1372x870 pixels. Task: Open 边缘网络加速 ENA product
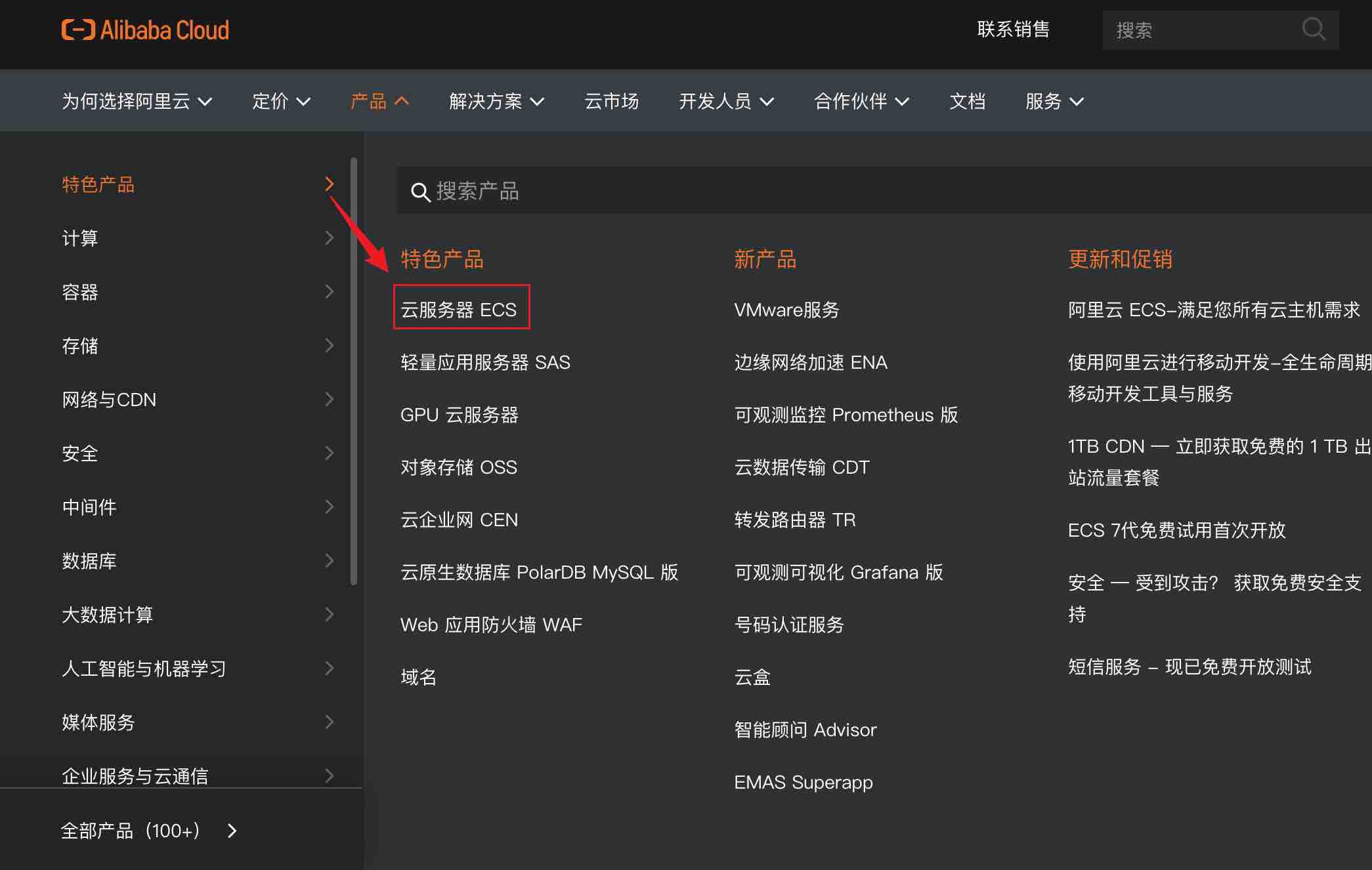tap(811, 362)
